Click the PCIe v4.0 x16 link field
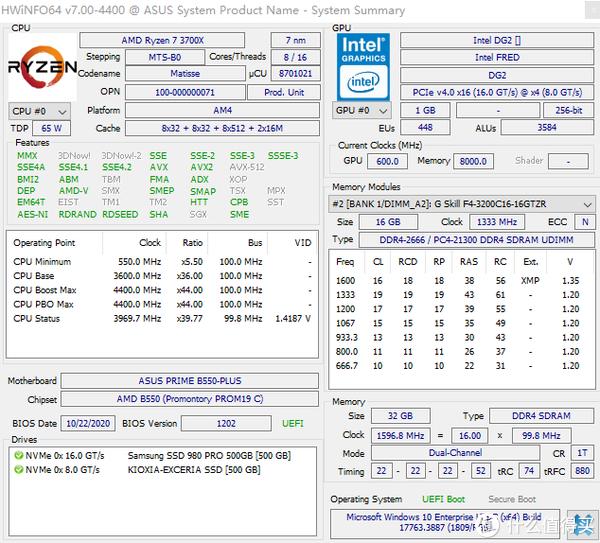The width and height of the screenshot is (600, 543). click(x=497, y=92)
